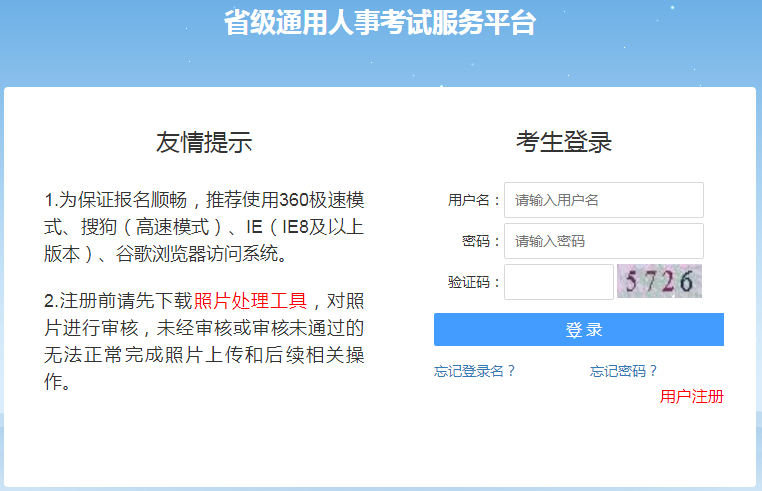Go to 用户注册 registration link
Viewport: 762px width, 491px height.
click(692, 397)
